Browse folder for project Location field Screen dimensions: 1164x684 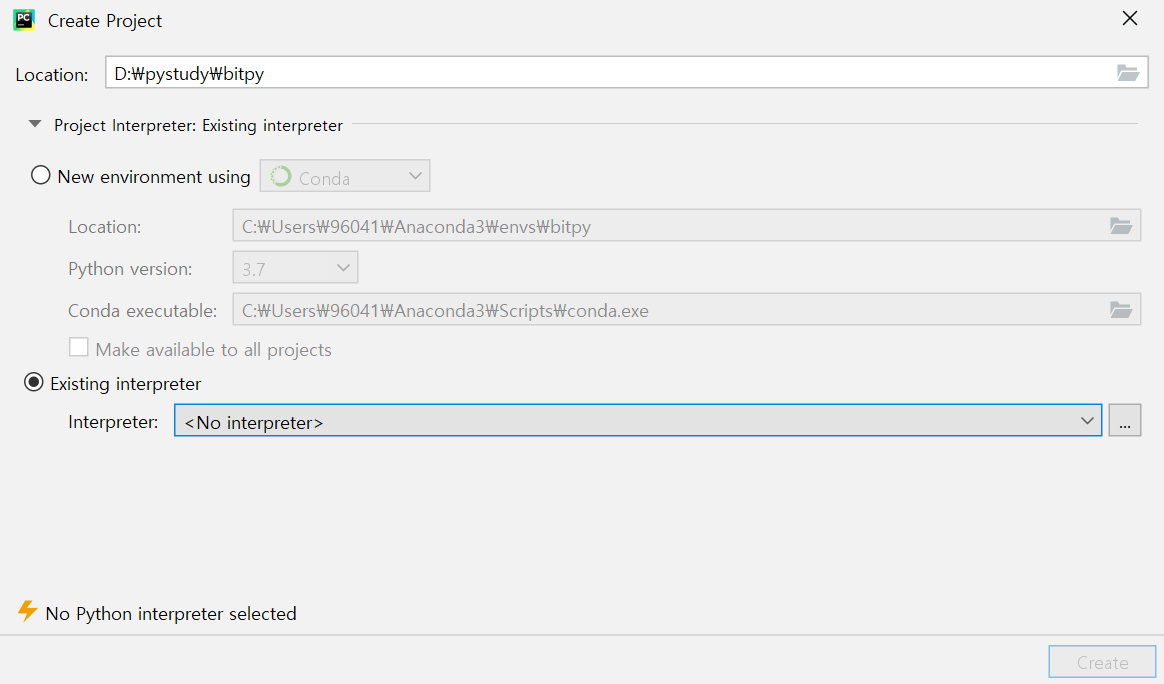coord(1128,73)
